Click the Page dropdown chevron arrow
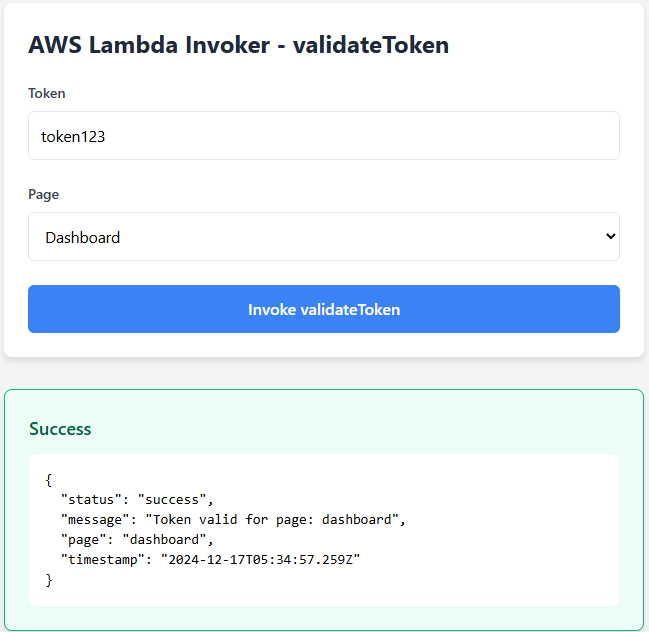This screenshot has height=632, width=649. pyautogui.click(x=611, y=237)
